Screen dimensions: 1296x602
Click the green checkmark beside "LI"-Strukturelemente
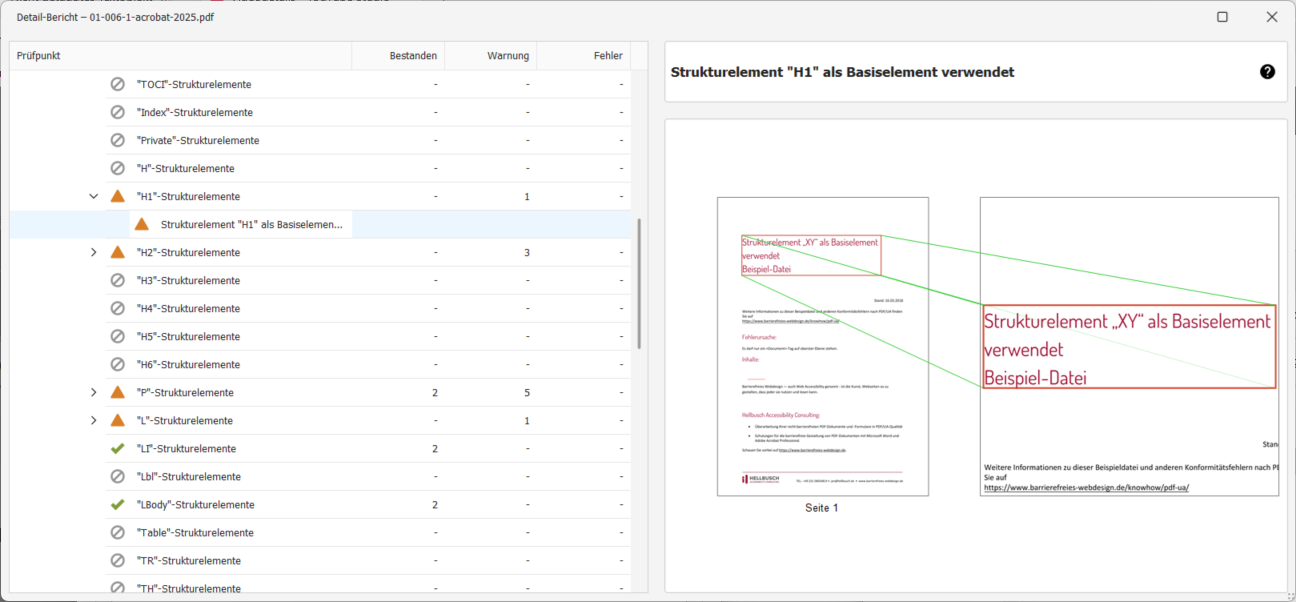(x=117, y=448)
